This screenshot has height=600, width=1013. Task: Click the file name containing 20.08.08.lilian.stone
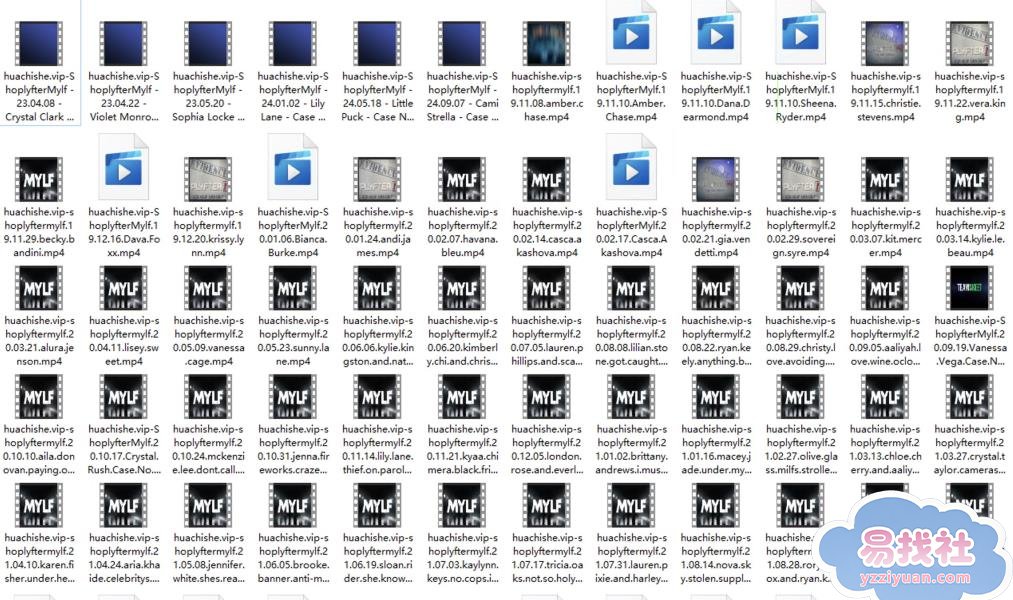[631, 340]
